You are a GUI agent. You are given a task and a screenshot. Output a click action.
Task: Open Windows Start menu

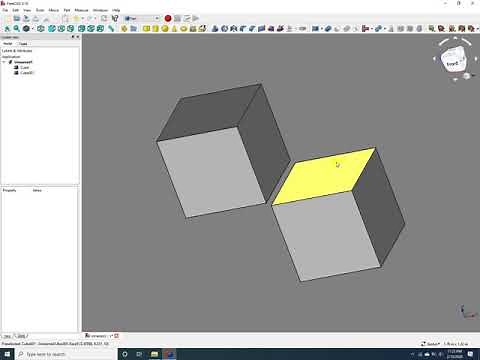pyautogui.click(x=7, y=354)
